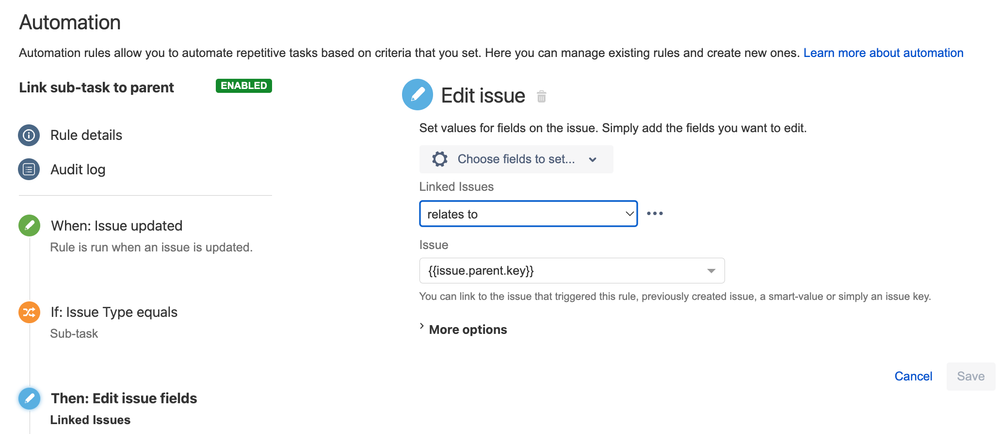Open the three-dots menu beside relates to

click(655, 214)
